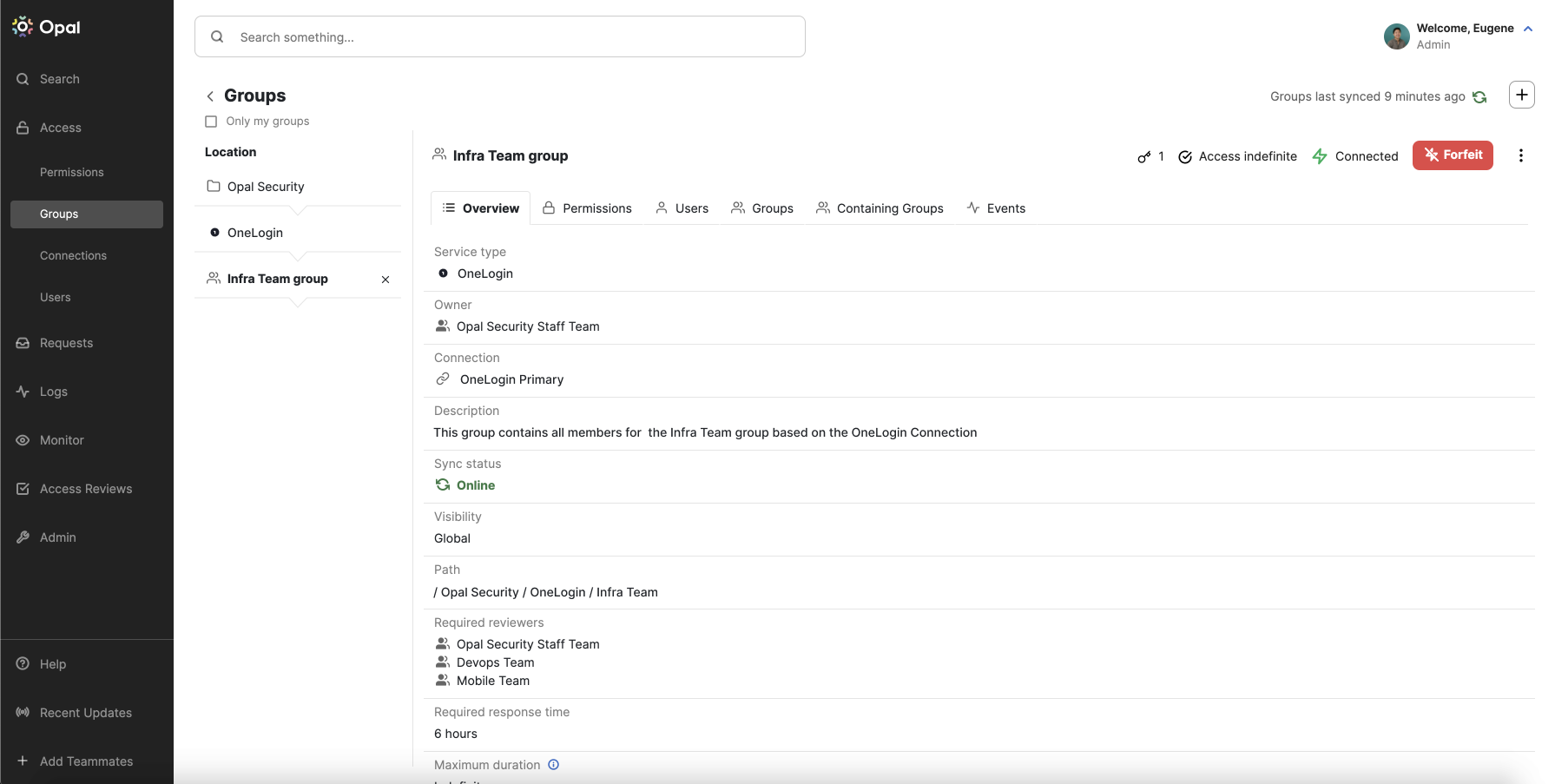Click the Infra Team group header icon
The width and height of the screenshot is (1555, 784).
[439, 155]
